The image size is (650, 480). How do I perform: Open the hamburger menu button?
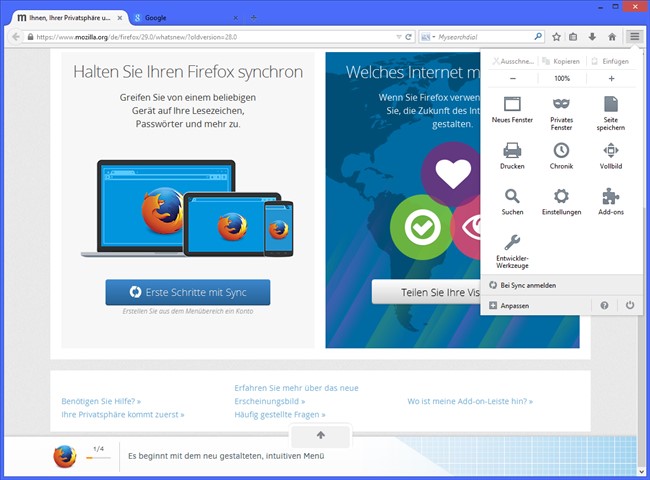pos(634,36)
